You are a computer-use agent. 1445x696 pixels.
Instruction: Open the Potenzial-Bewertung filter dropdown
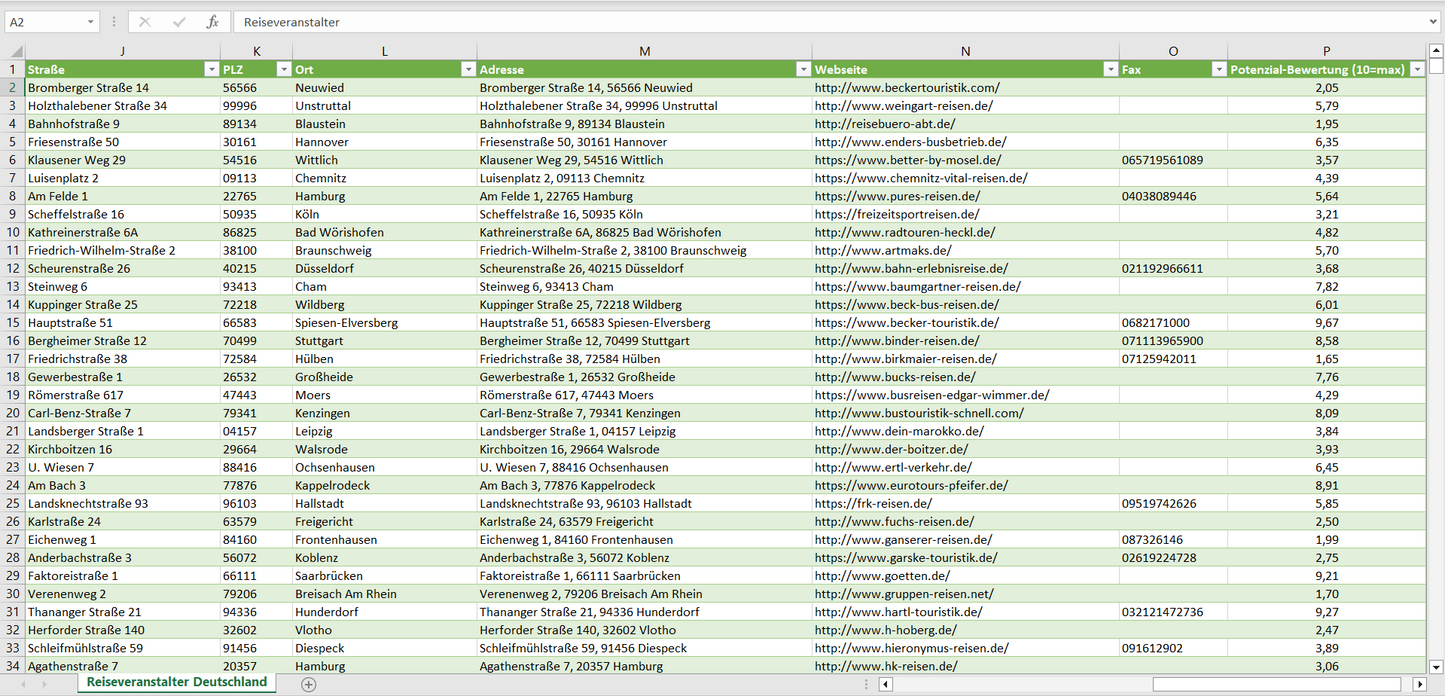[x=1417, y=70]
